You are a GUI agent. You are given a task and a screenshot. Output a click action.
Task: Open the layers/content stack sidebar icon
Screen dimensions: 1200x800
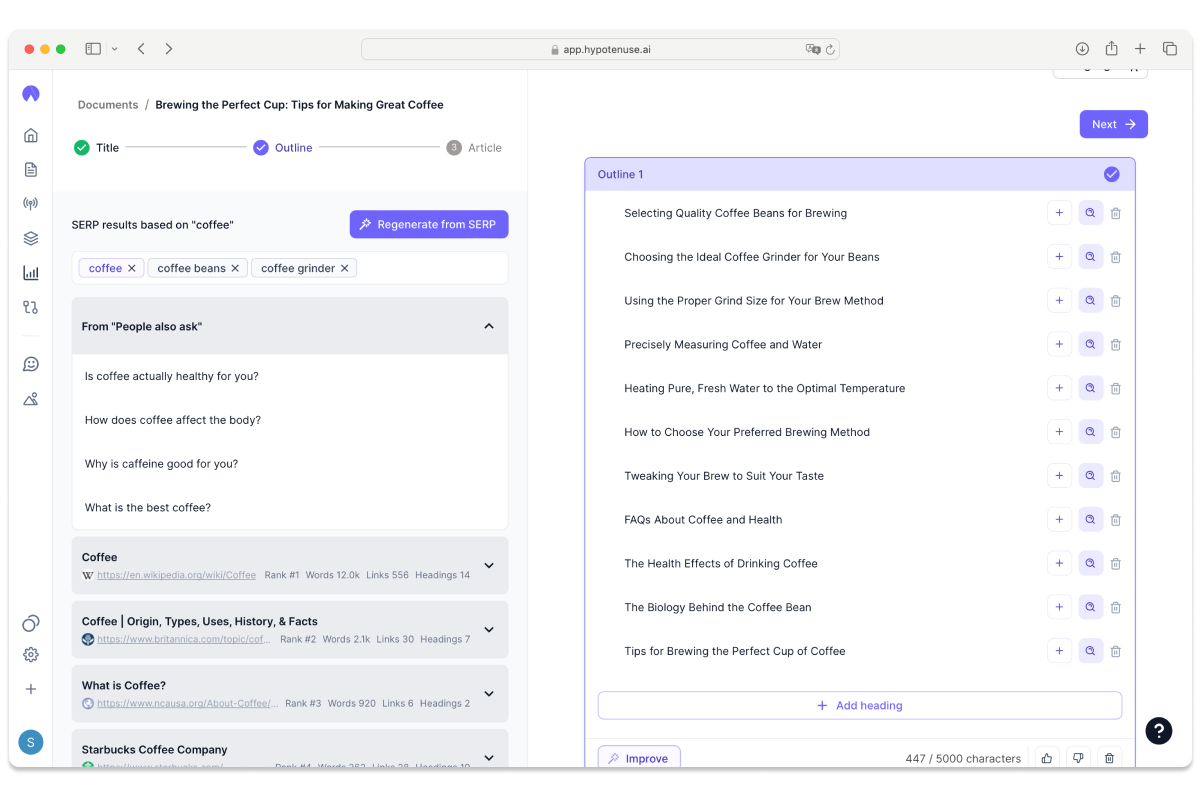pyautogui.click(x=30, y=238)
